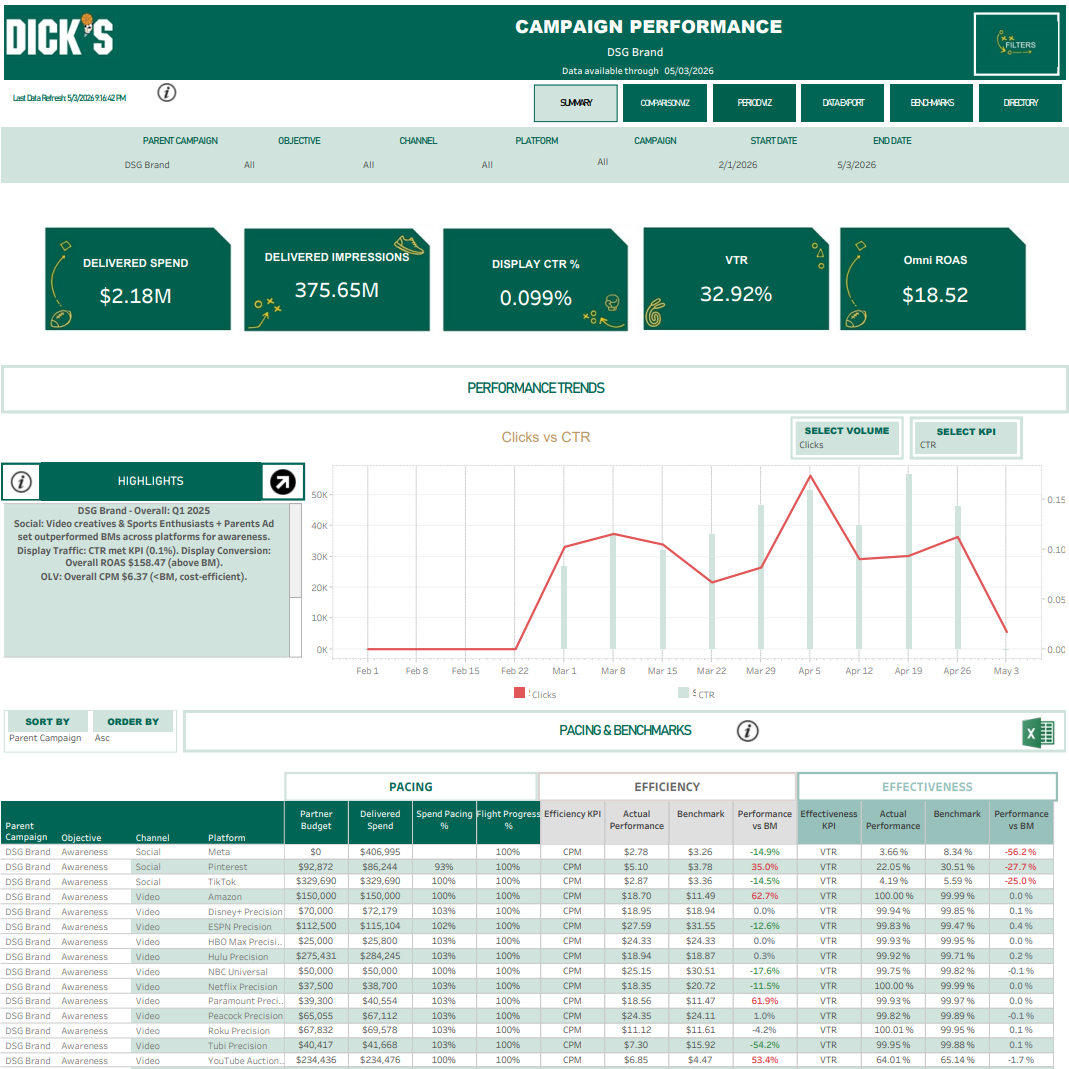This screenshot has height=1069, width=1069.
Task: Open the Campaign filter dropdown
Action: [x=603, y=162]
